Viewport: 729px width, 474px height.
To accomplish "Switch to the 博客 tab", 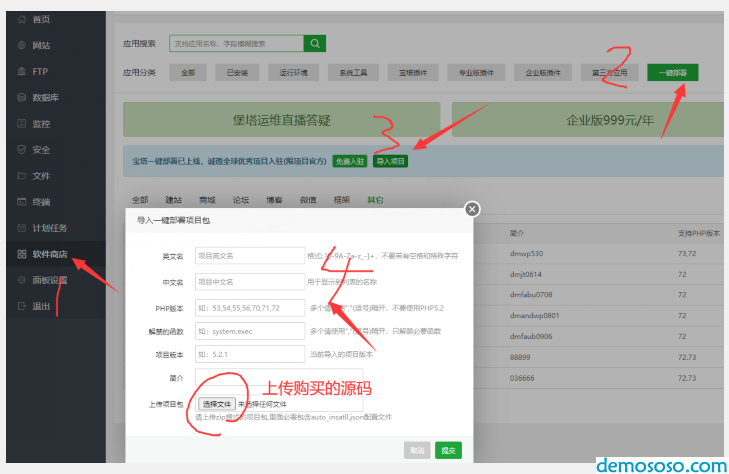I will coord(274,200).
